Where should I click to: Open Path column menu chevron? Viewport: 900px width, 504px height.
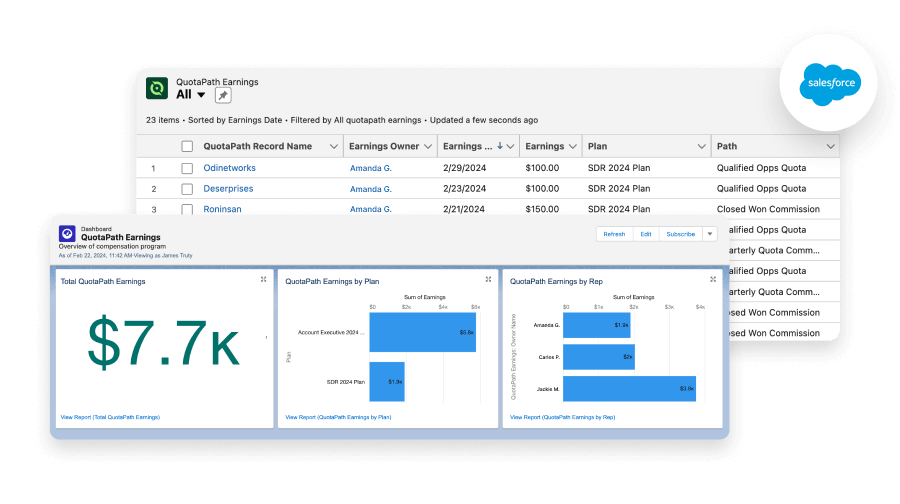point(831,147)
